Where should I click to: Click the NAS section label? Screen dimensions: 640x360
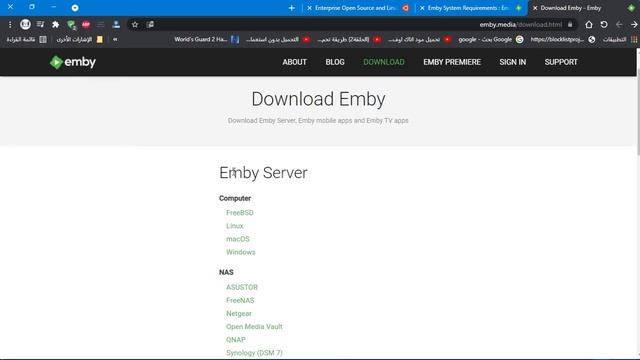[226, 272]
